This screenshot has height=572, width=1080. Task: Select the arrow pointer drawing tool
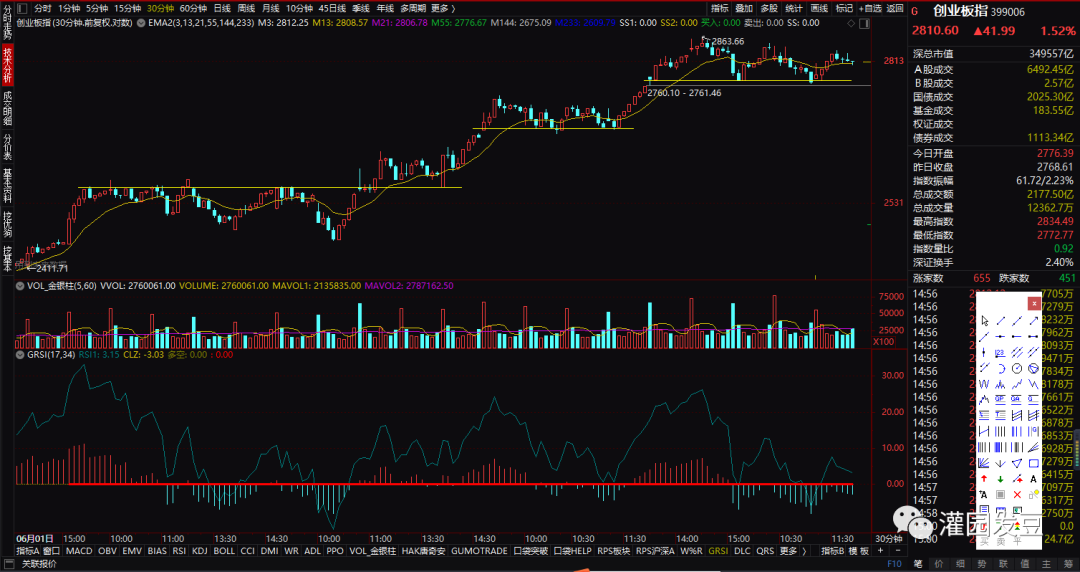tap(985, 320)
